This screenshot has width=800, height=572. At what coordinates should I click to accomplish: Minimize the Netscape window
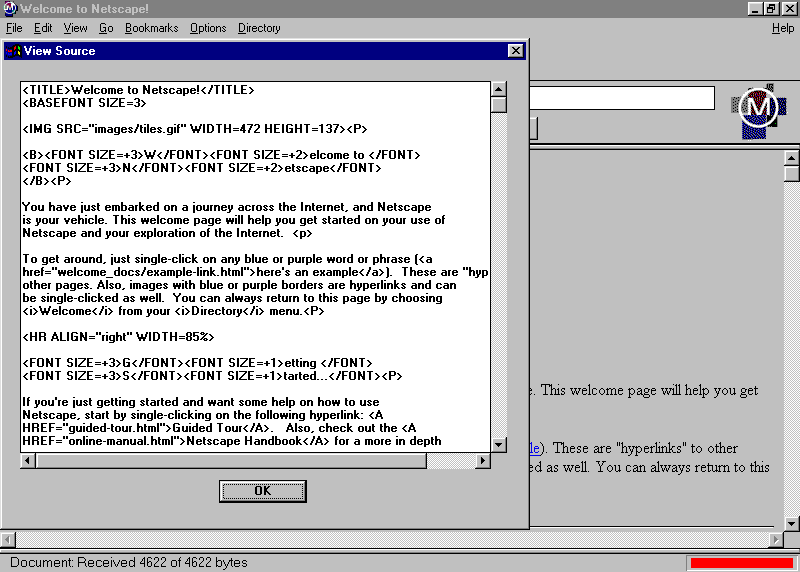(755, 9)
